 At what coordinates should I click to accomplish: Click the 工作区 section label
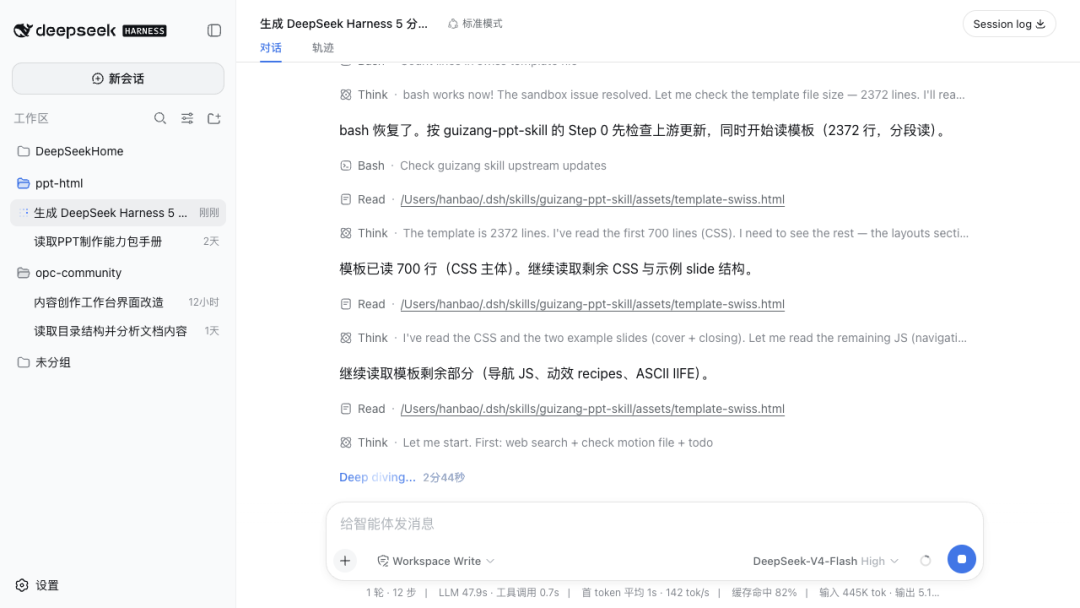[x=32, y=118]
